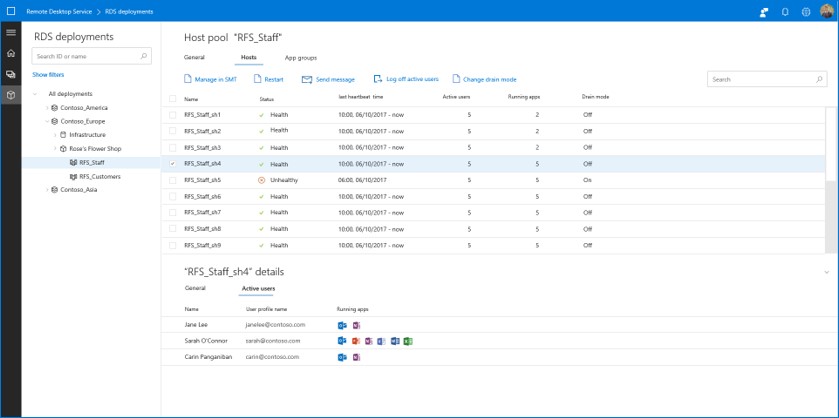The image size is (839, 418).
Task: Click Log off active users
Action: click(406, 79)
